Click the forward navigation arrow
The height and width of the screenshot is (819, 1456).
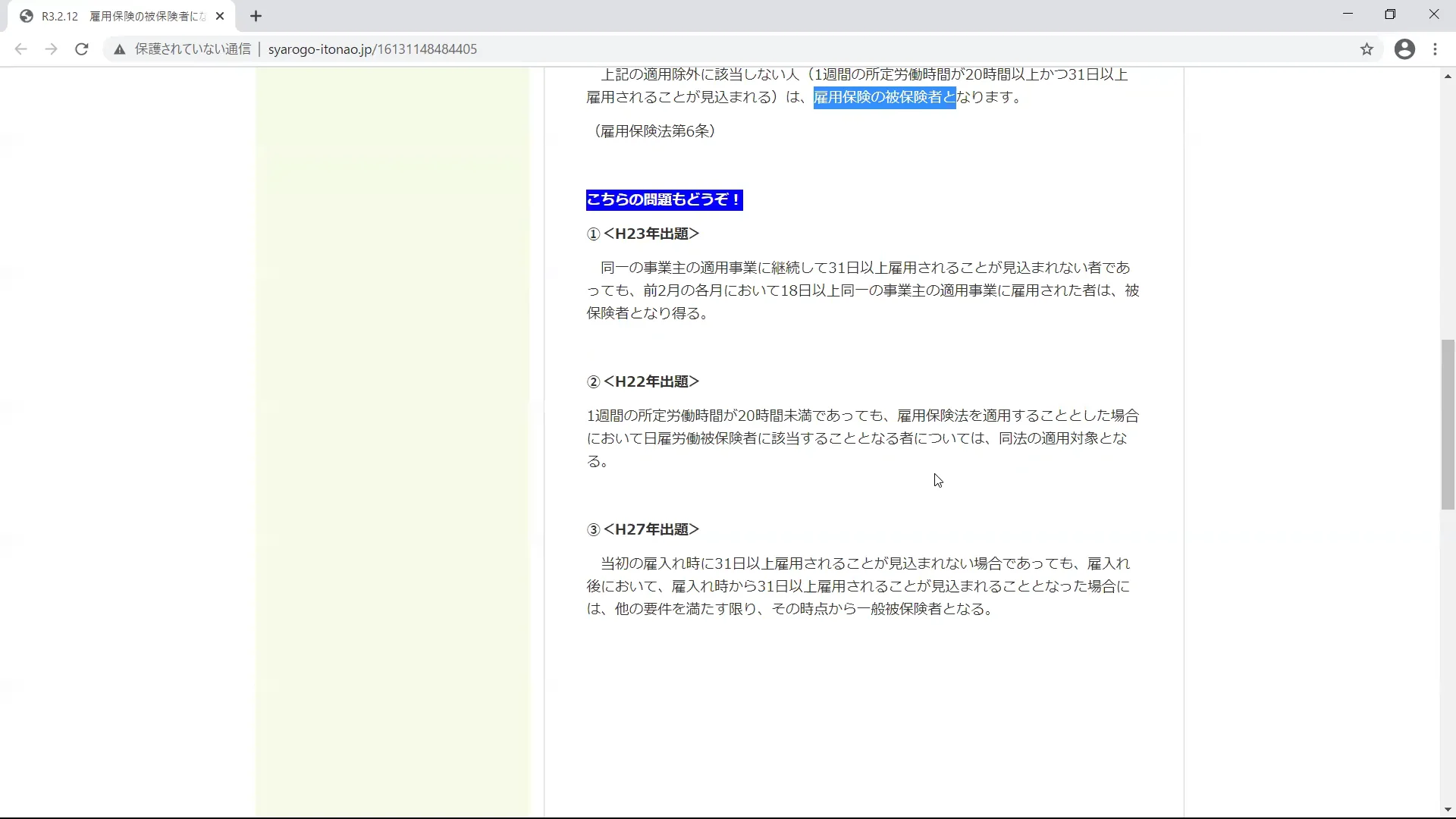click(x=51, y=49)
